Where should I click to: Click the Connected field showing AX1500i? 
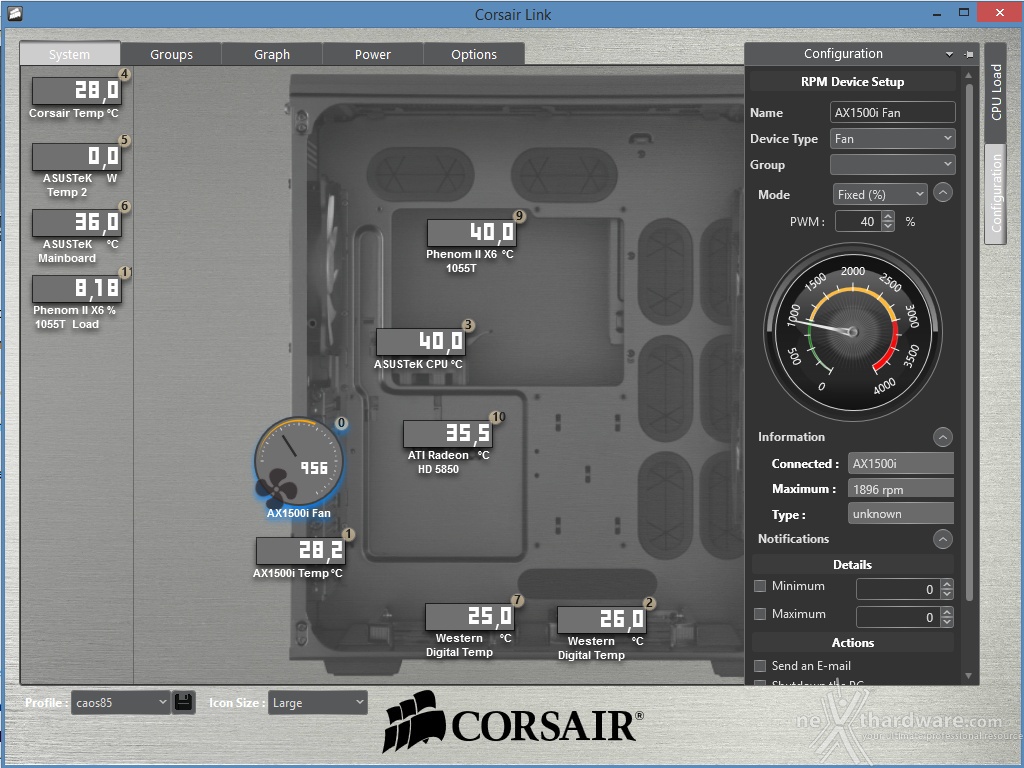point(901,464)
